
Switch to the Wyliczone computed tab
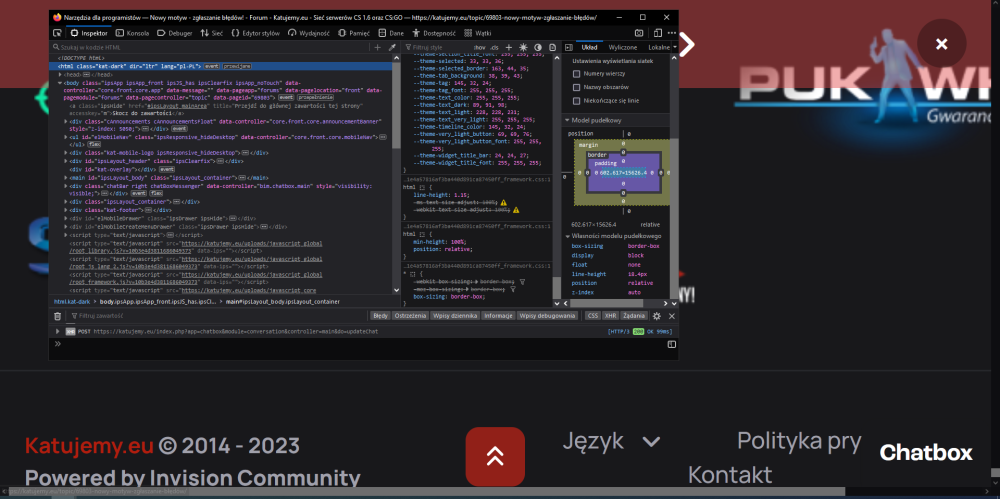[622, 47]
